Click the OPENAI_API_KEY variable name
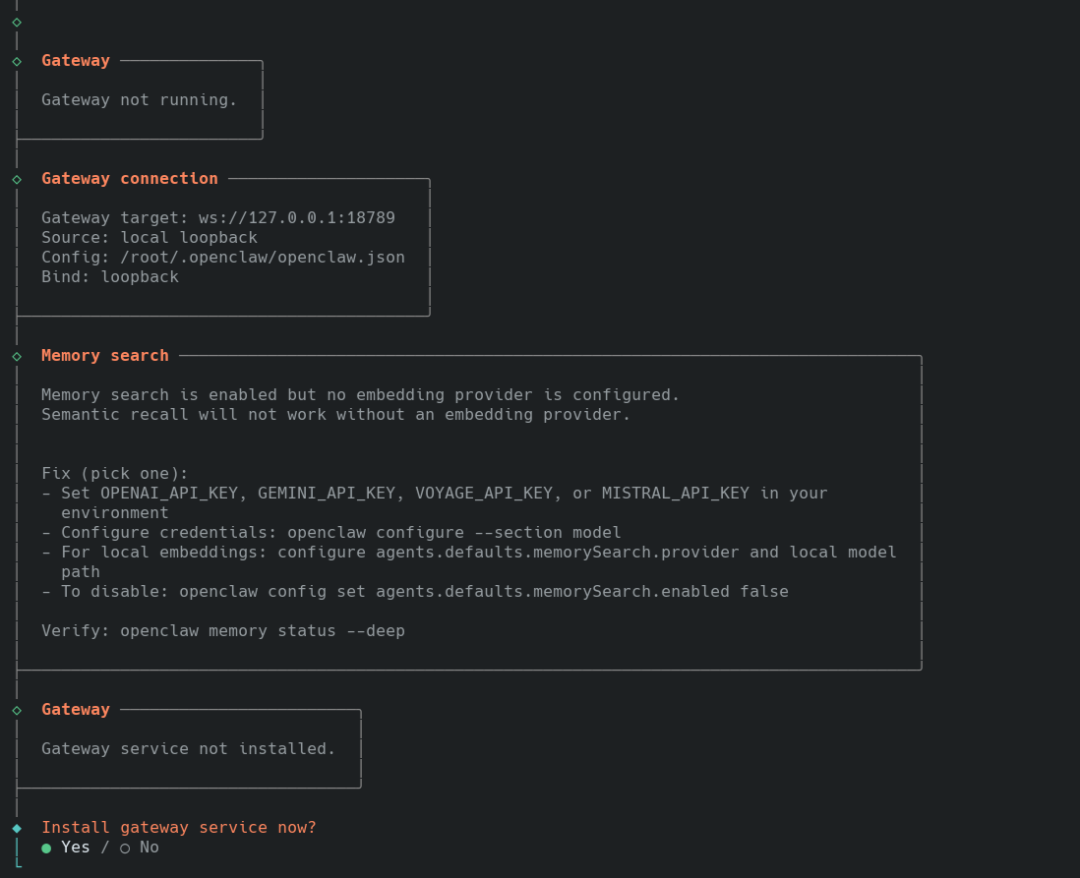 [x=174, y=493]
